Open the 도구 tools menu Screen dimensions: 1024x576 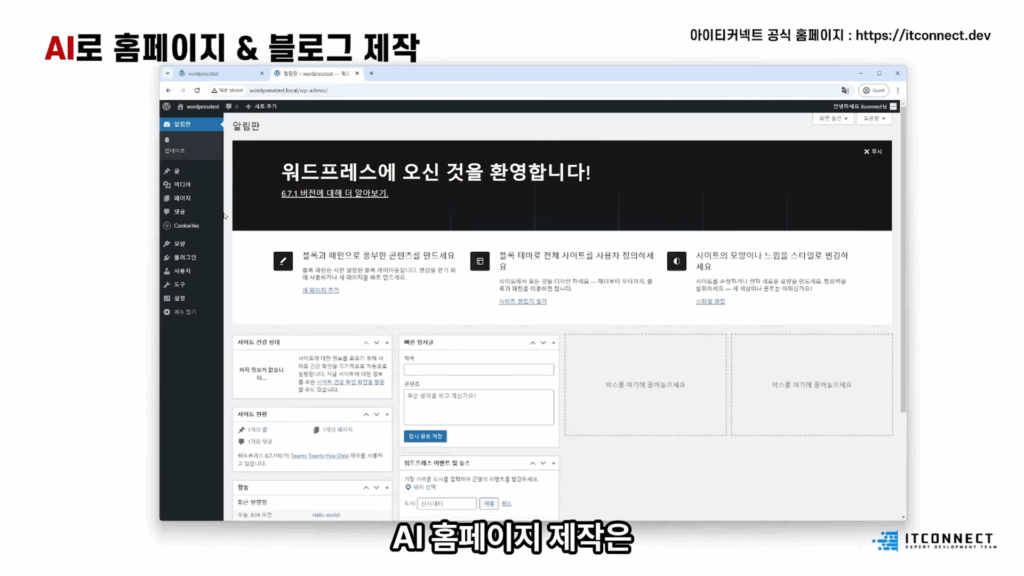click(191, 285)
